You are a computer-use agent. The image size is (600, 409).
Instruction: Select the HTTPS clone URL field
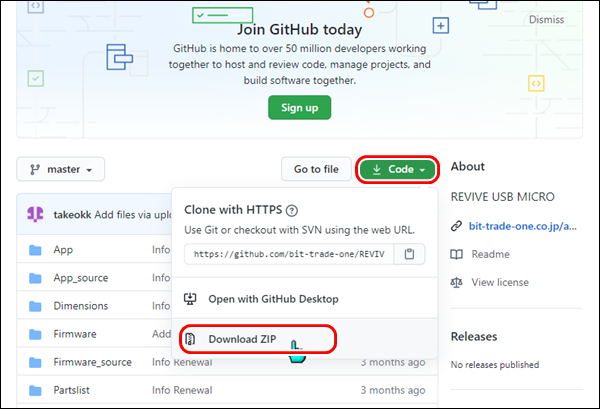[x=289, y=254]
